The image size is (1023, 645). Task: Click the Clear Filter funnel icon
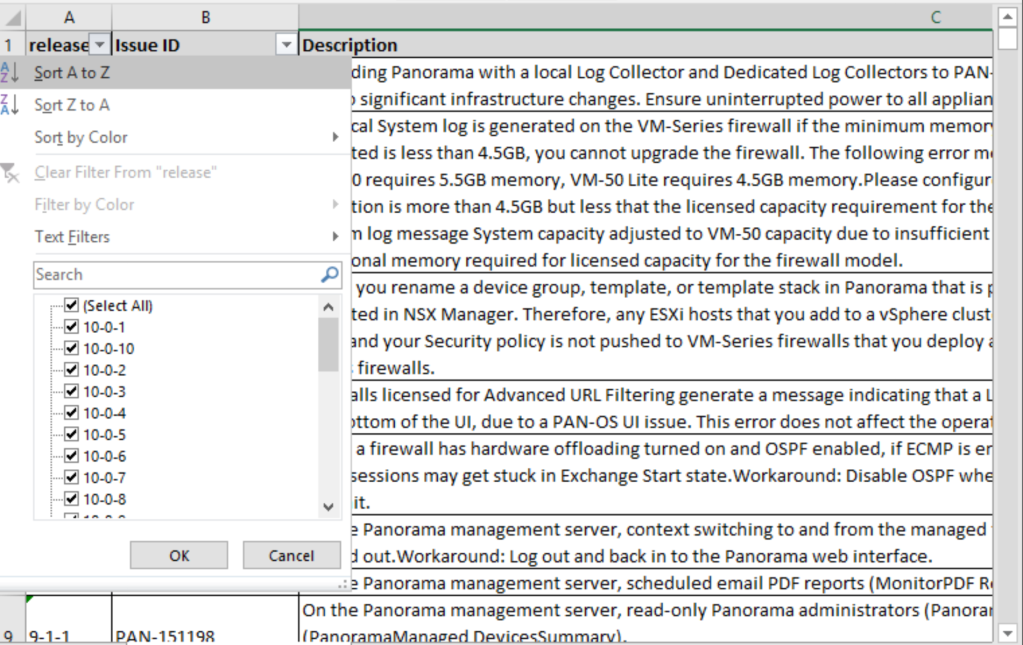[11, 173]
